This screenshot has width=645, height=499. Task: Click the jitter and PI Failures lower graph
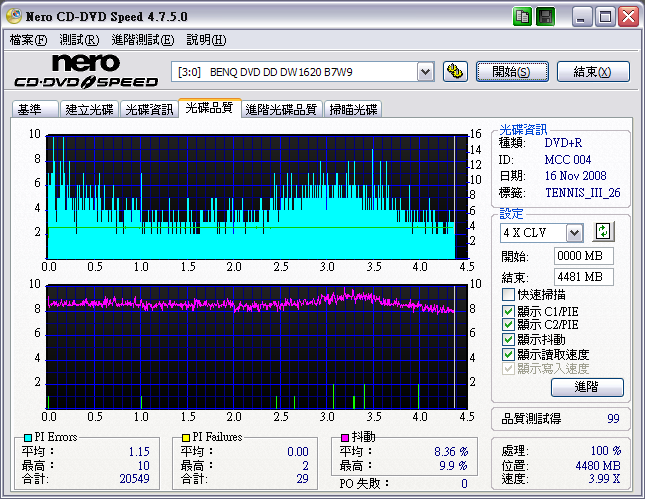click(x=257, y=347)
